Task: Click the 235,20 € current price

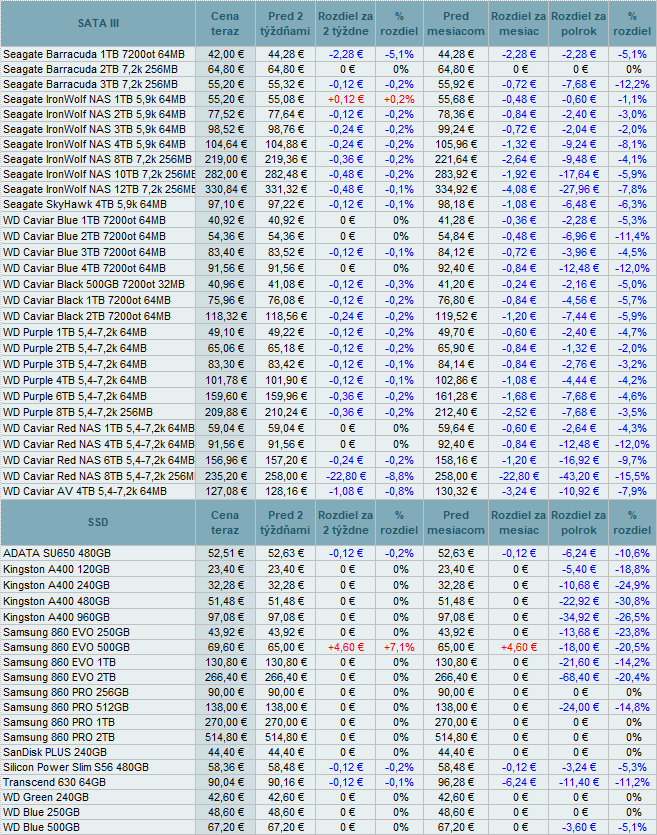Action: tap(226, 476)
